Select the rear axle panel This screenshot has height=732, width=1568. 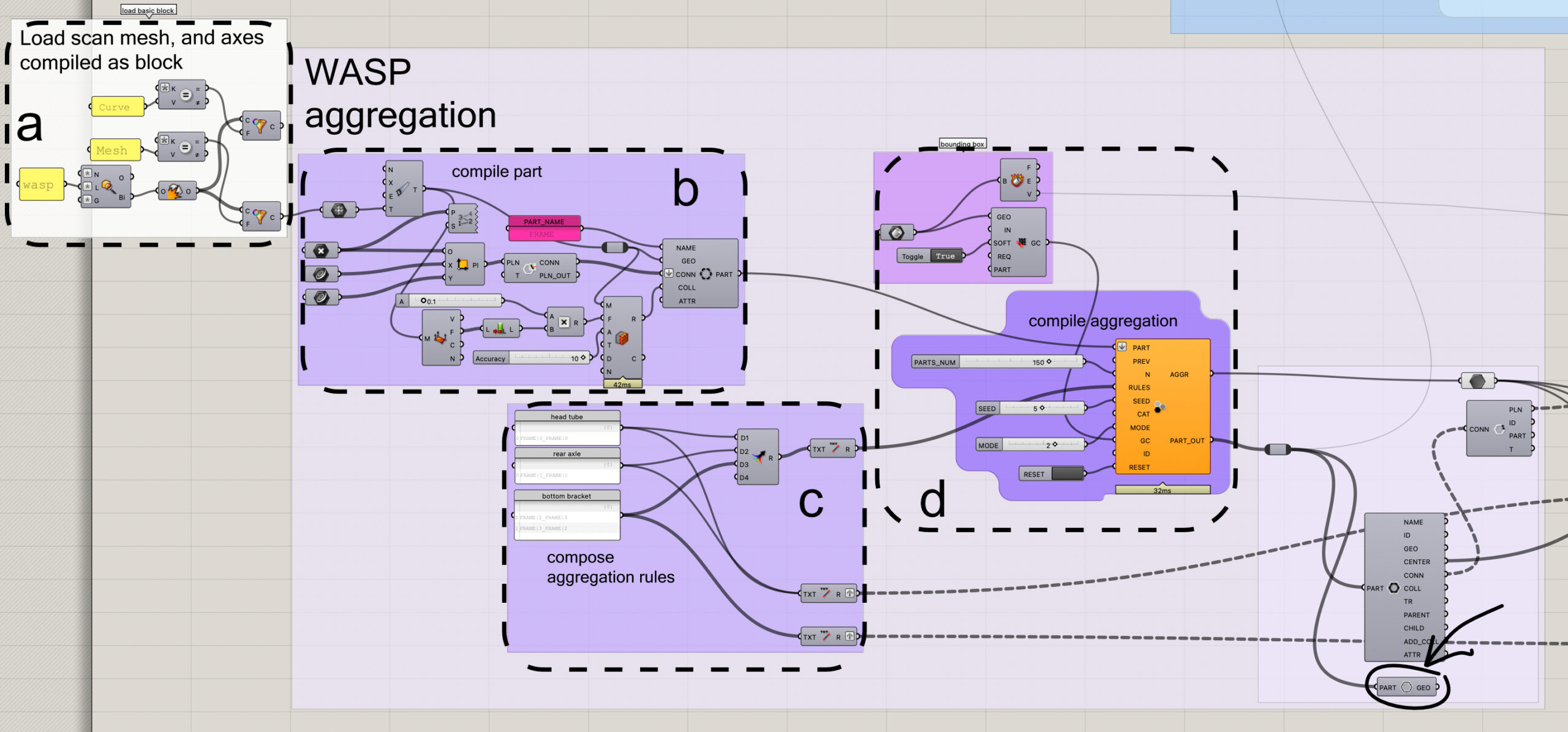pos(567,465)
